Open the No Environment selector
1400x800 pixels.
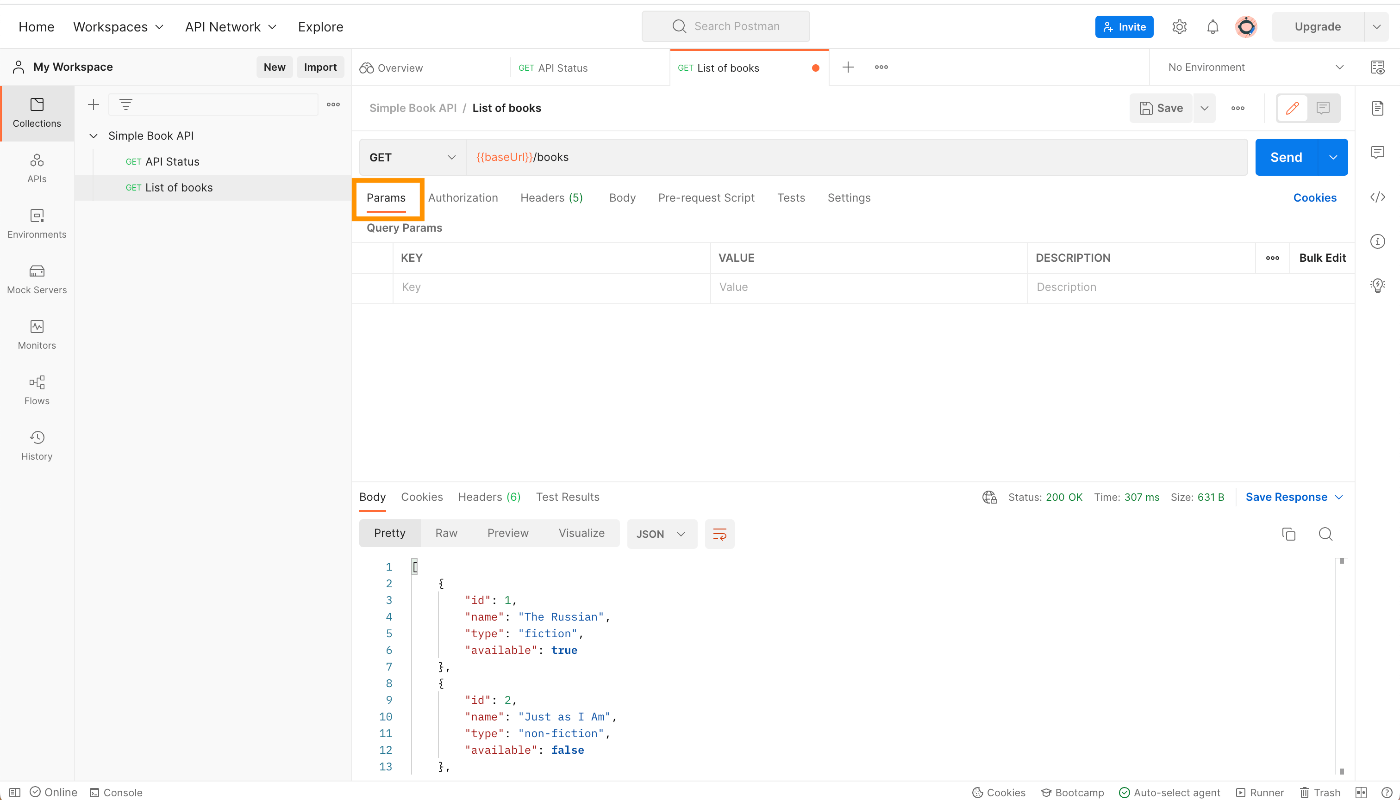click(x=1255, y=67)
